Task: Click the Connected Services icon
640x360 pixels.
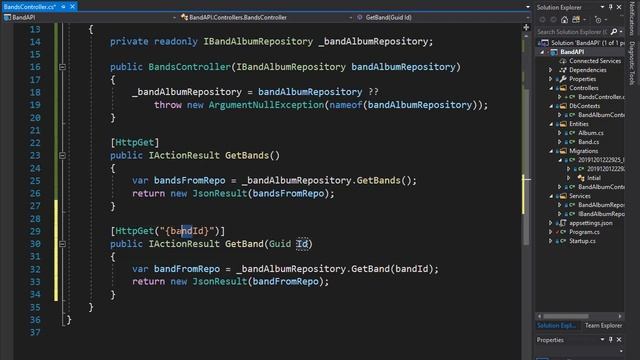Action: (563, 61)
